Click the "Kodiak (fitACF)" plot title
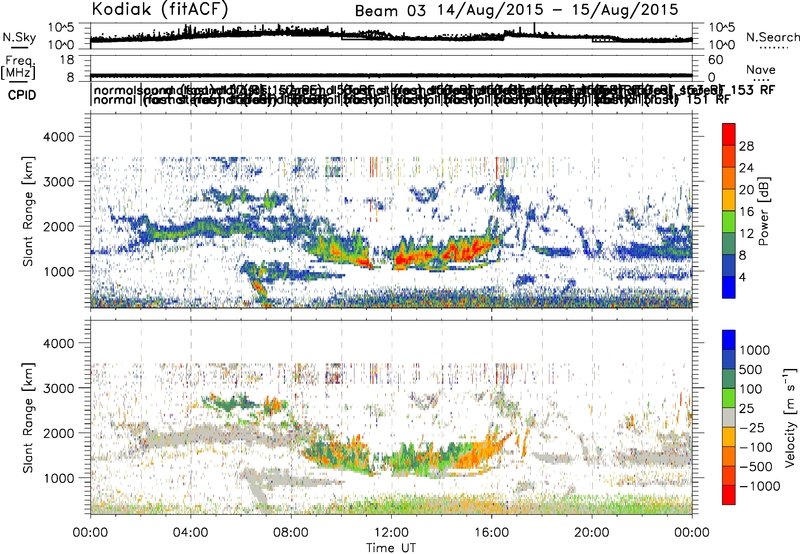Viewport: 800px width, 554px height. (x=160, y=10)
